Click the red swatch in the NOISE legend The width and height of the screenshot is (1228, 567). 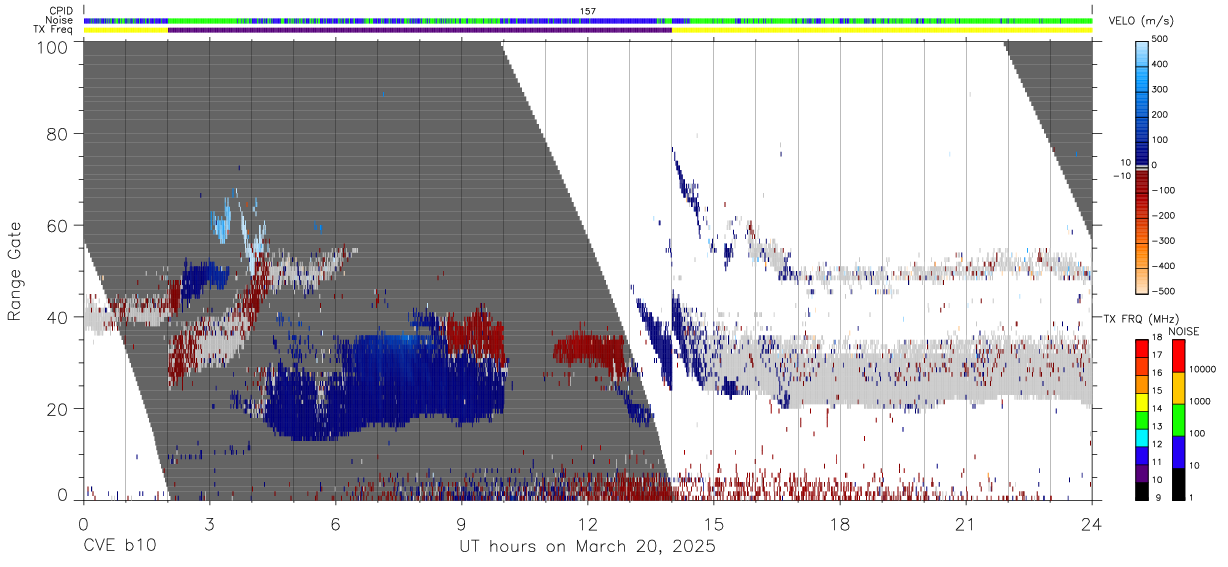(x=1177, y=356)
